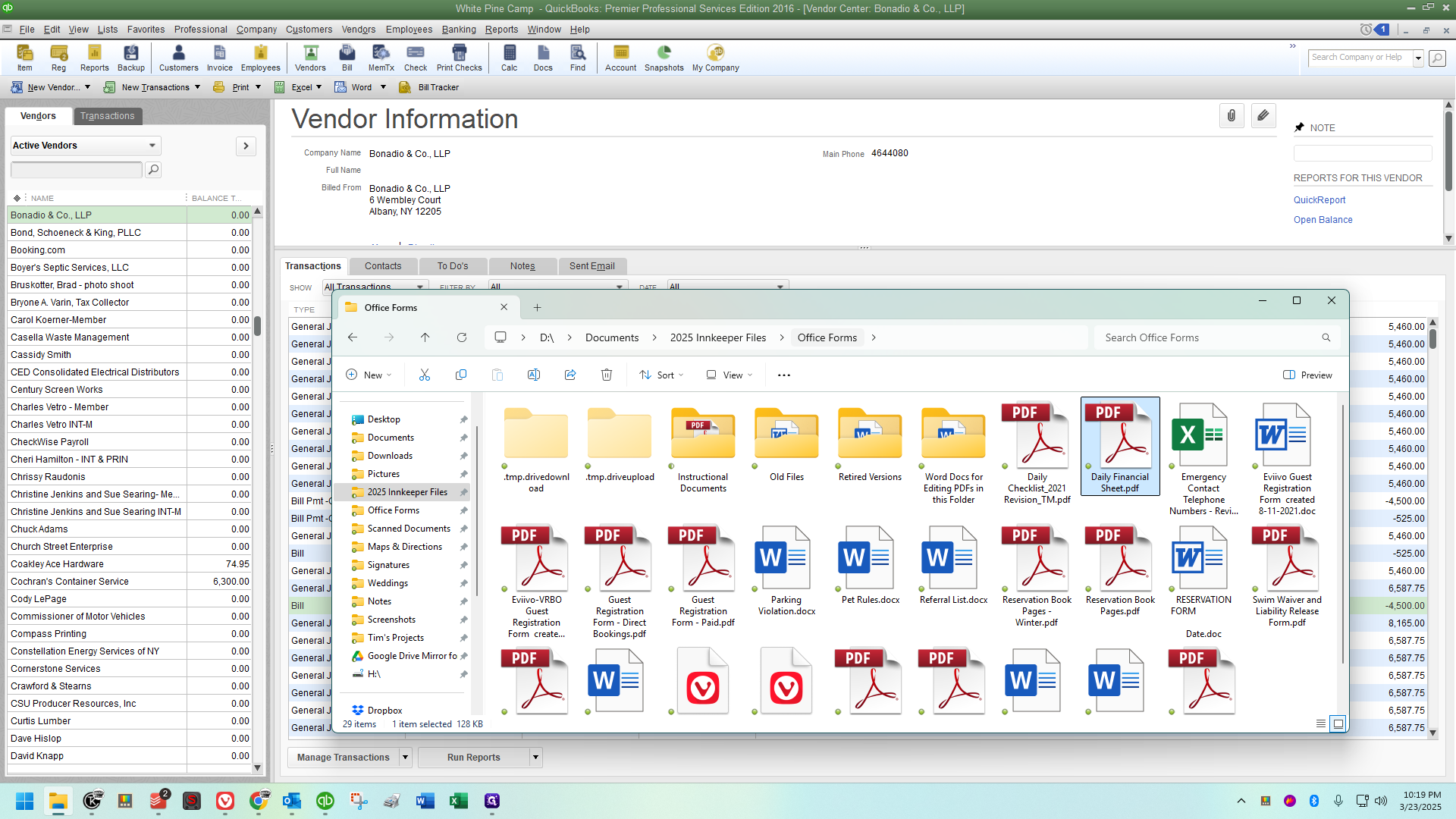Select the Daily Financial Sheet.pdf file

click(x=1119, y=447)
